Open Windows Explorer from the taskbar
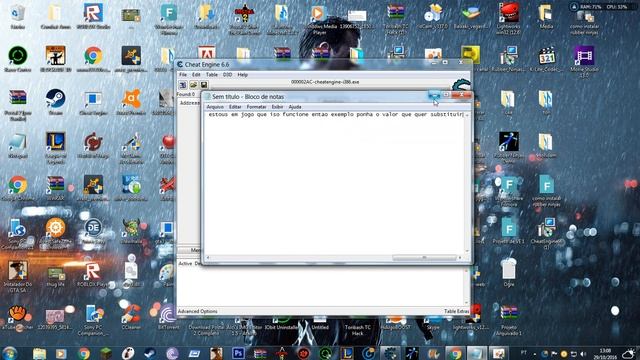The height and width of the screenshot is (360, 640). pyautogui.click(x=40, y=353)
